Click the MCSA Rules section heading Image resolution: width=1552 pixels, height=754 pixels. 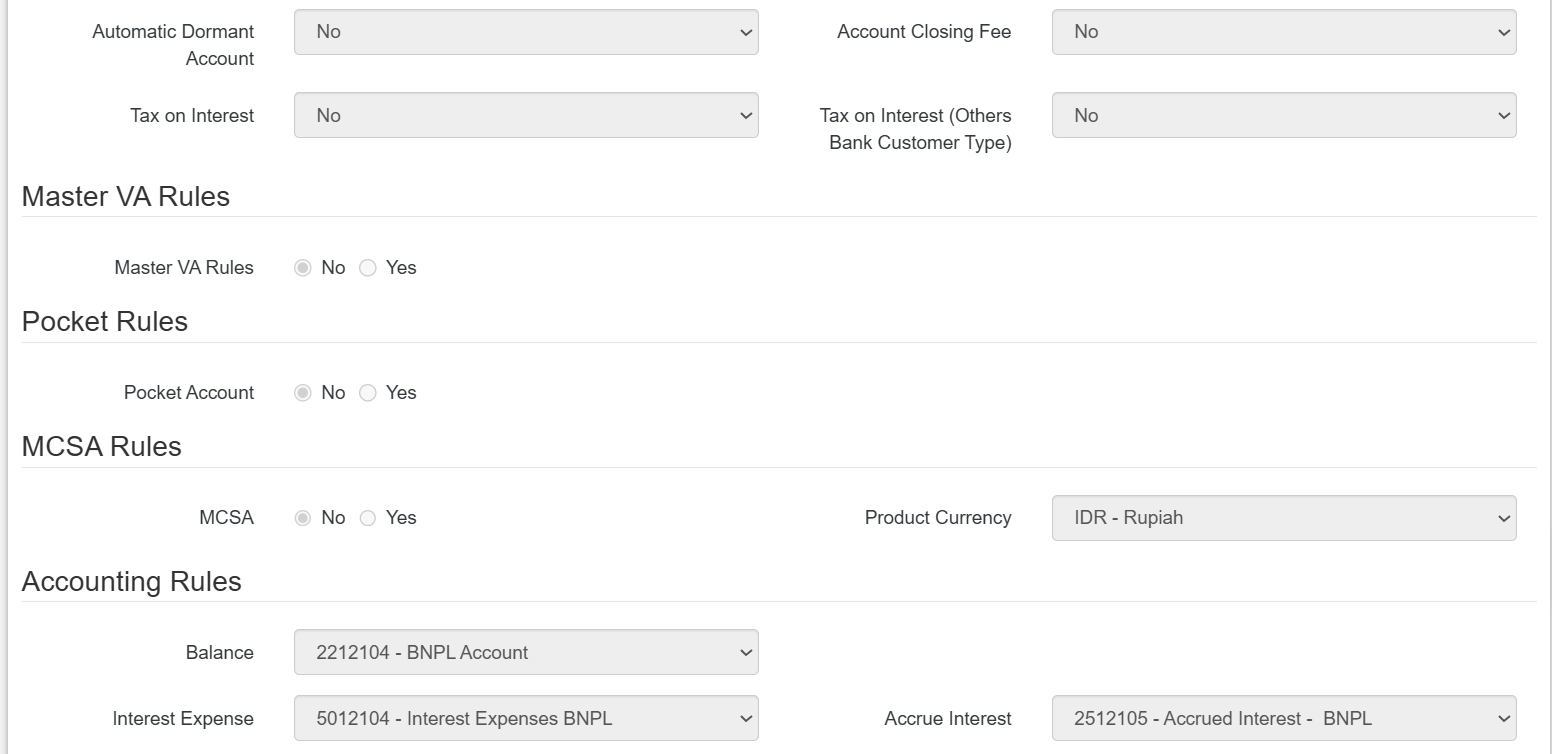pos(102,447)
